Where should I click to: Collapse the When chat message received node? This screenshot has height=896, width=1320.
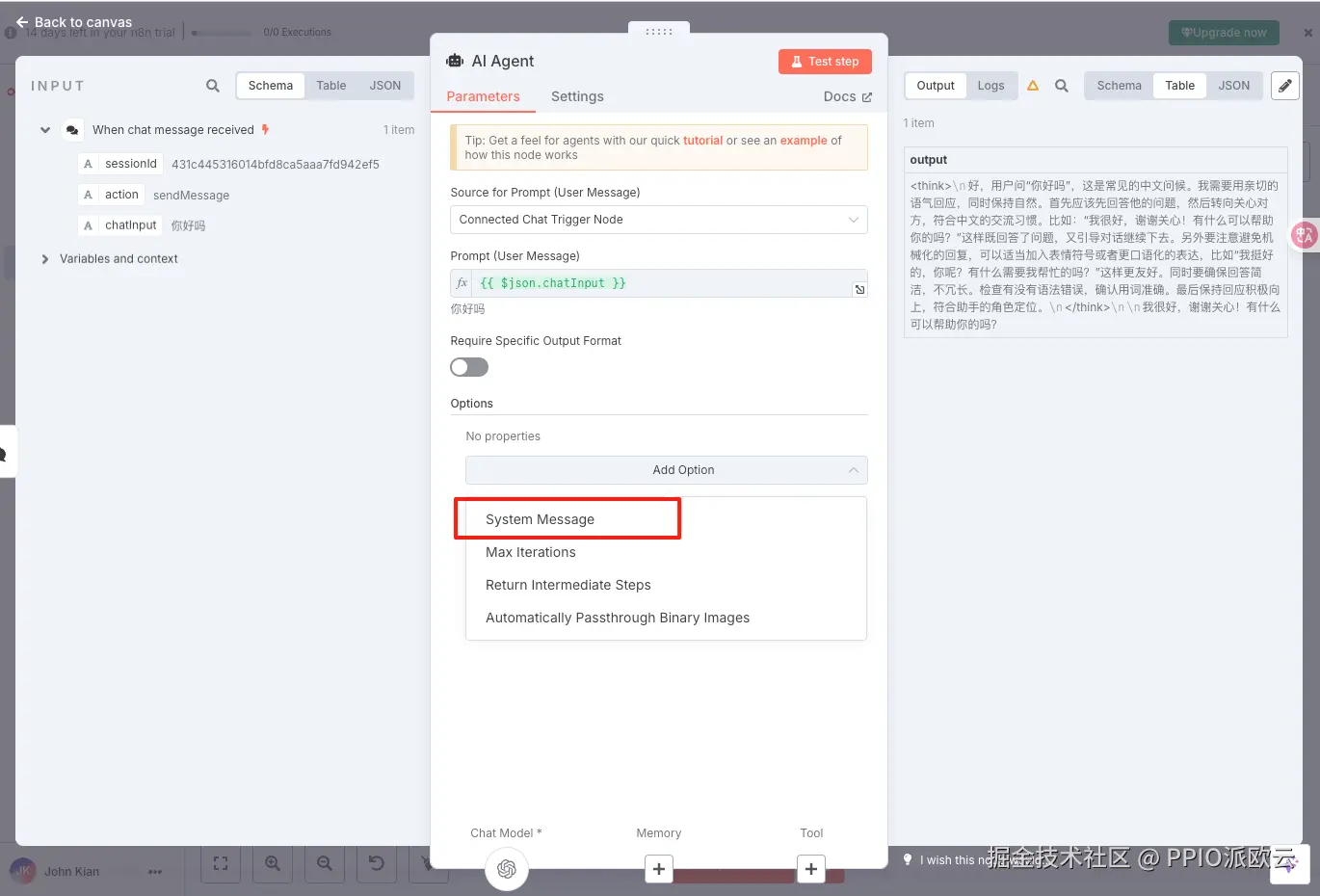(45, 130)
